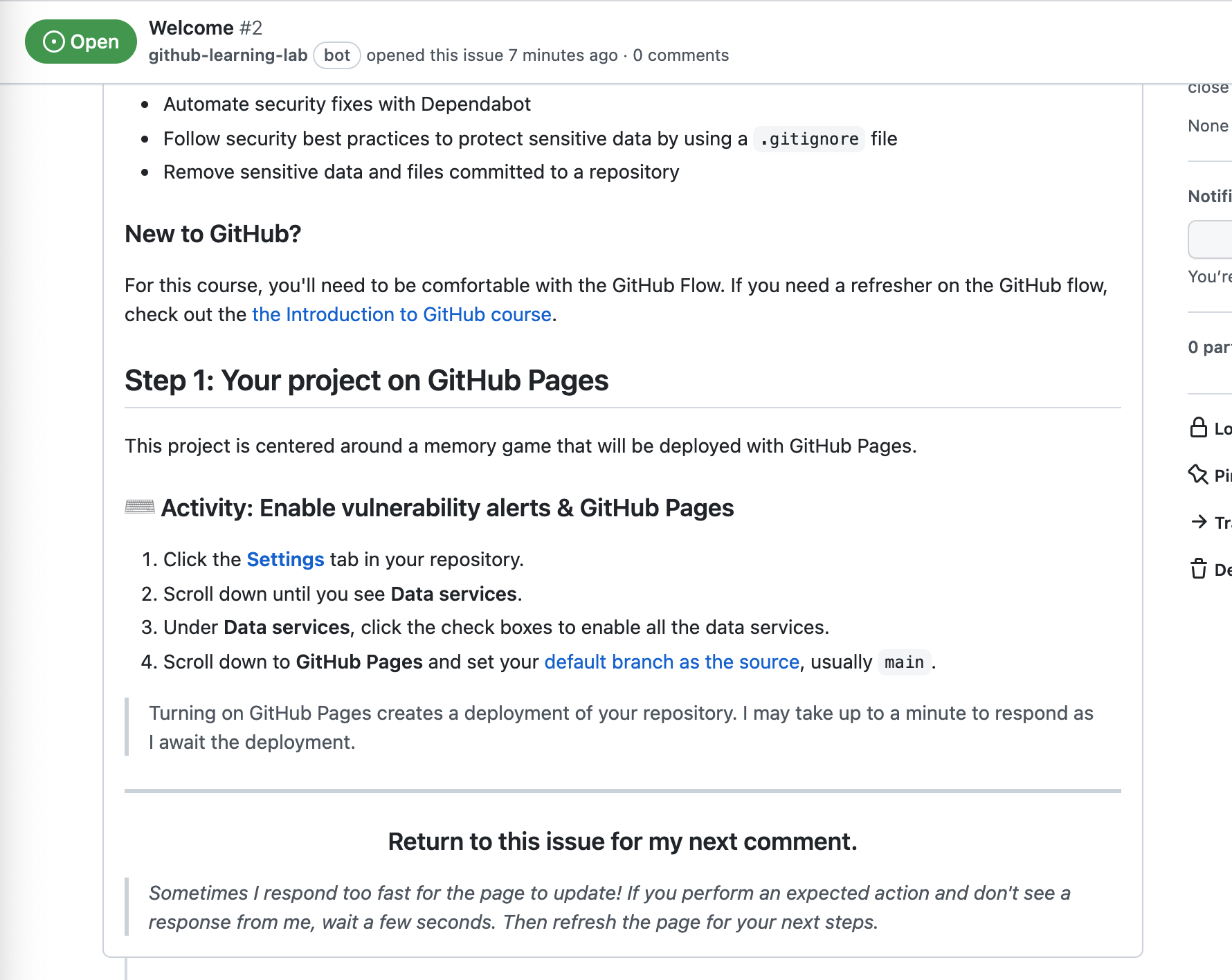Click "None" in the sidebar section
Screen dimensions: 1232x980
[x=1207, y=125]
